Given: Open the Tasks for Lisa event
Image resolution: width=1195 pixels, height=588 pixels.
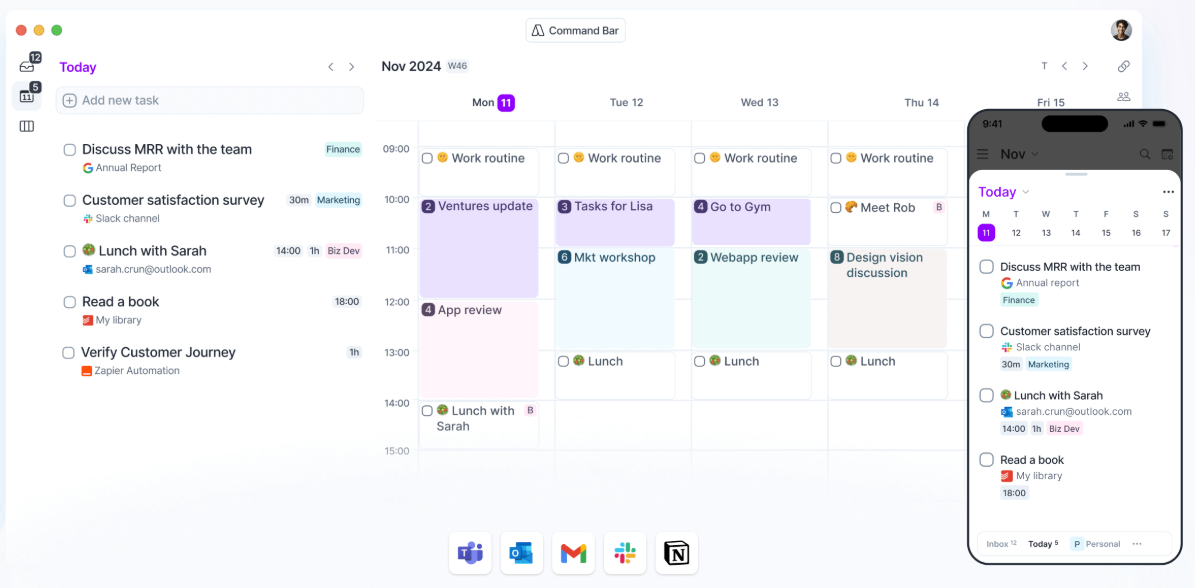Looking at the screenshot, I should coord(615,222).
